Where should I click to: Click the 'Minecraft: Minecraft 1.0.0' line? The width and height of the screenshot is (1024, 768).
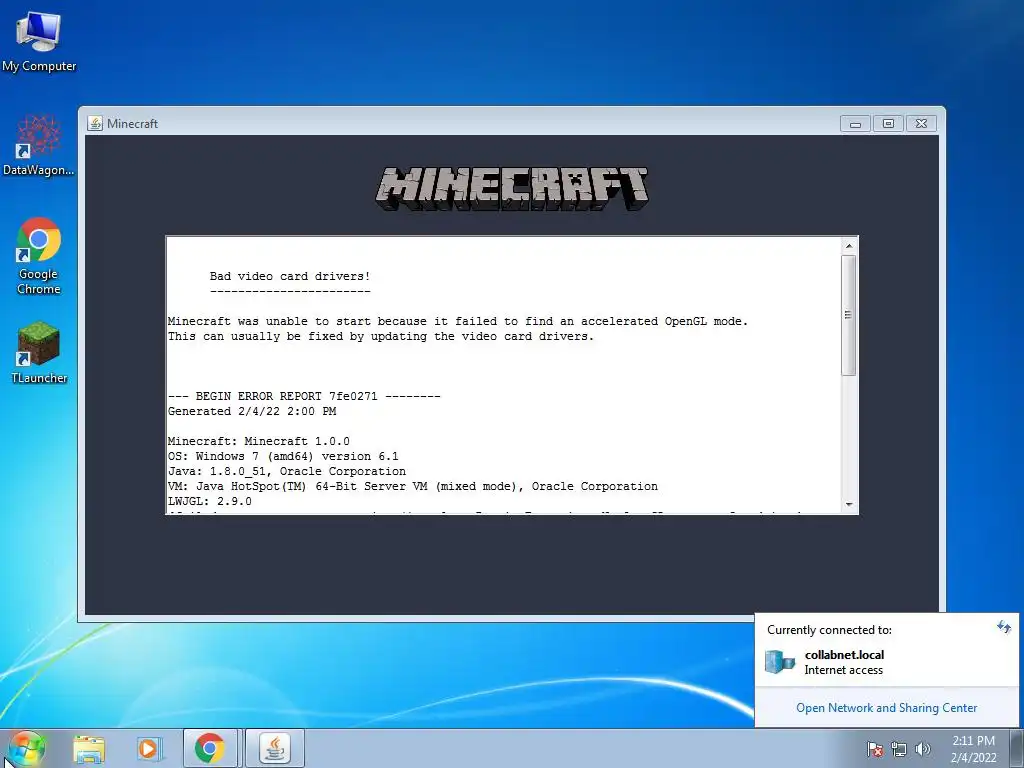tap(259, 441)
